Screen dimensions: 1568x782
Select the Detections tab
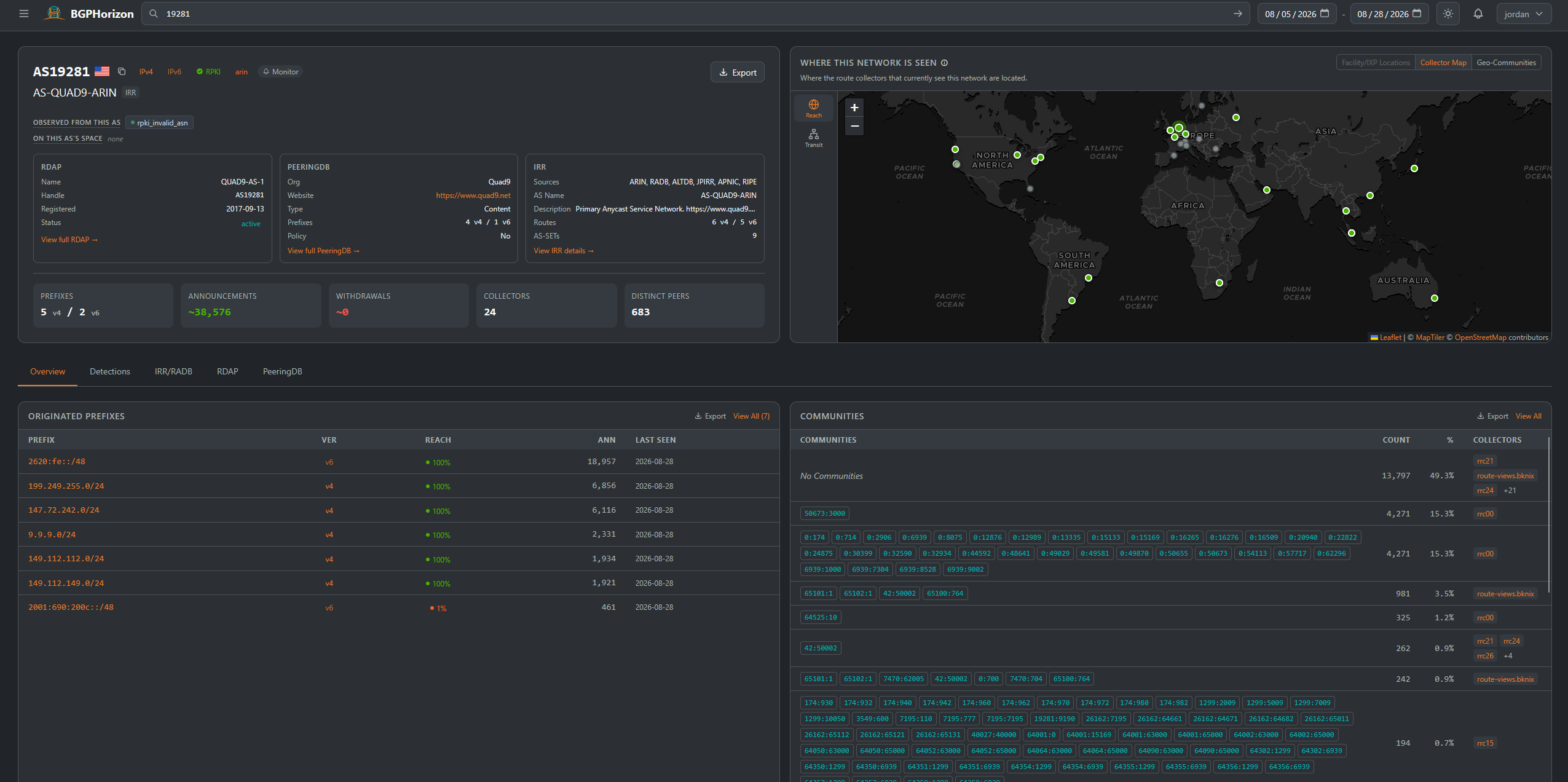click(110, 371)
